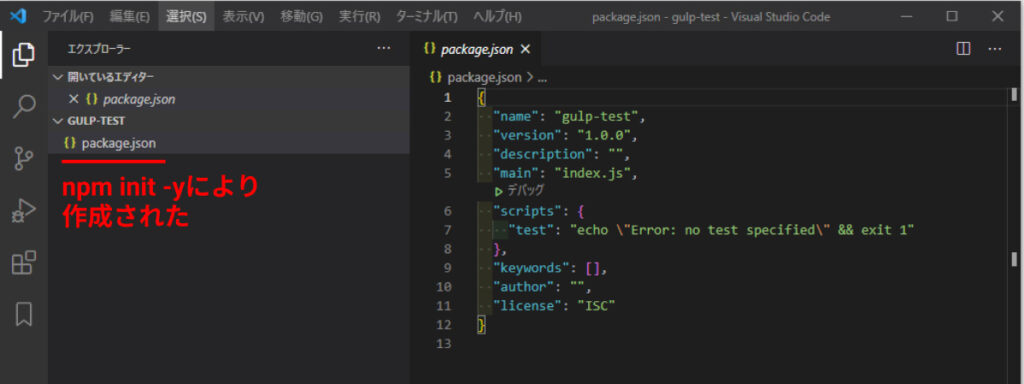This screenshot has width=1024, height=384.
Task: Click the "index.js" main value
Action: click(592, 174)
